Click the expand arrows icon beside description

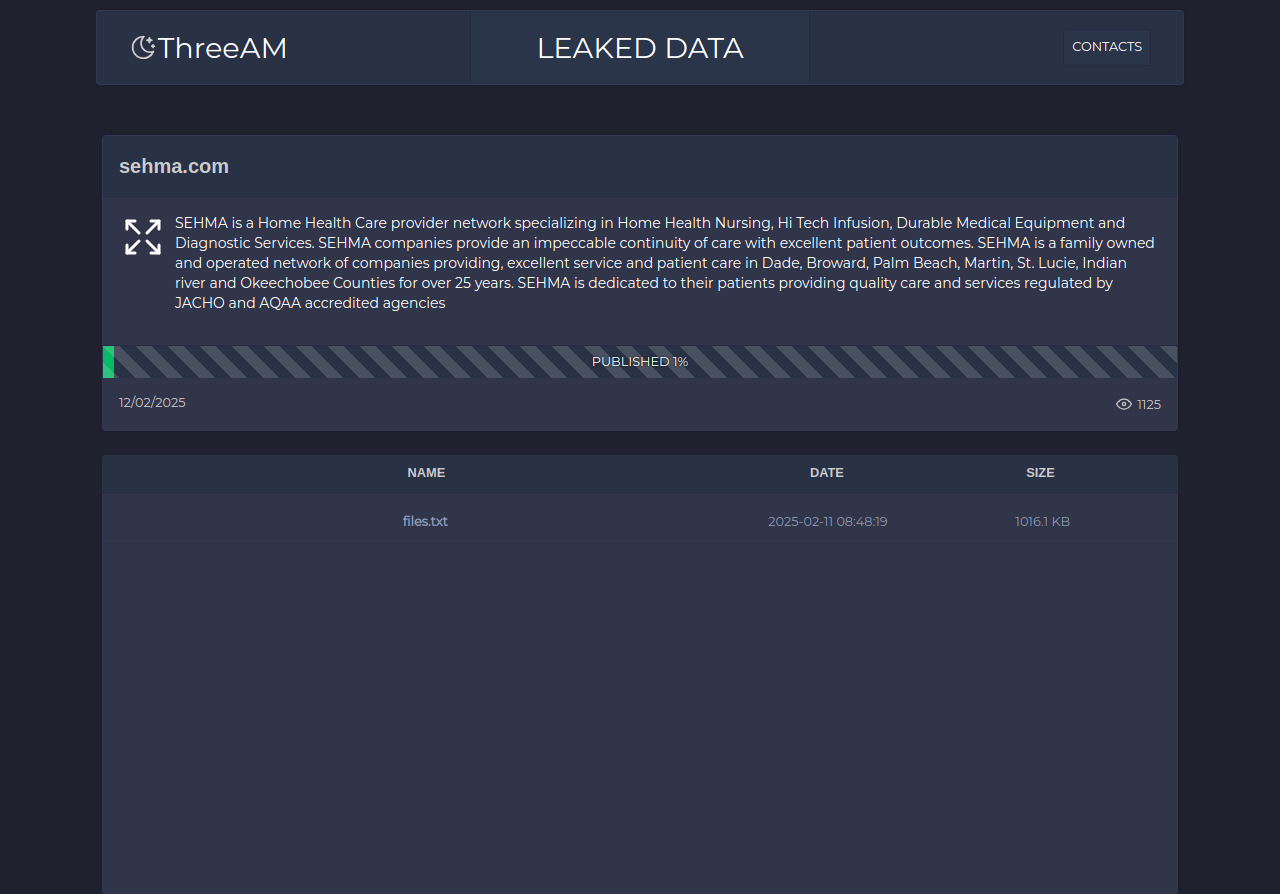143,237
